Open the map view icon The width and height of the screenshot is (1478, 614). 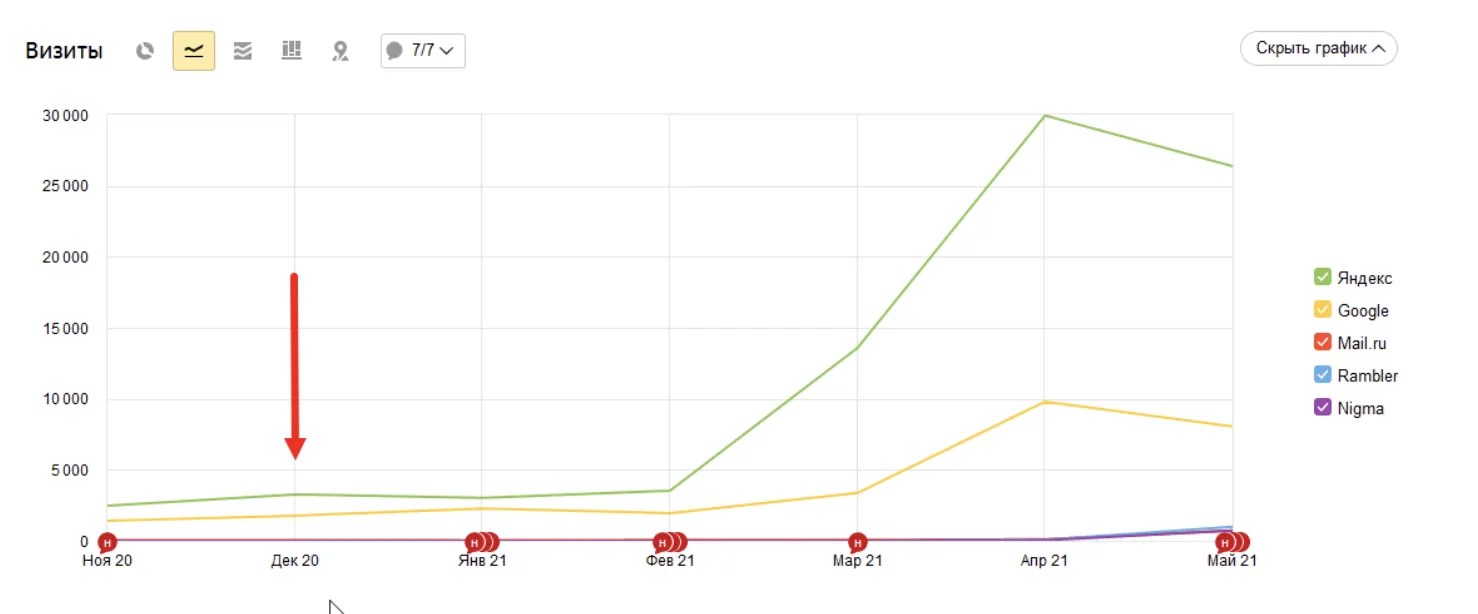[x=340, y=51]
